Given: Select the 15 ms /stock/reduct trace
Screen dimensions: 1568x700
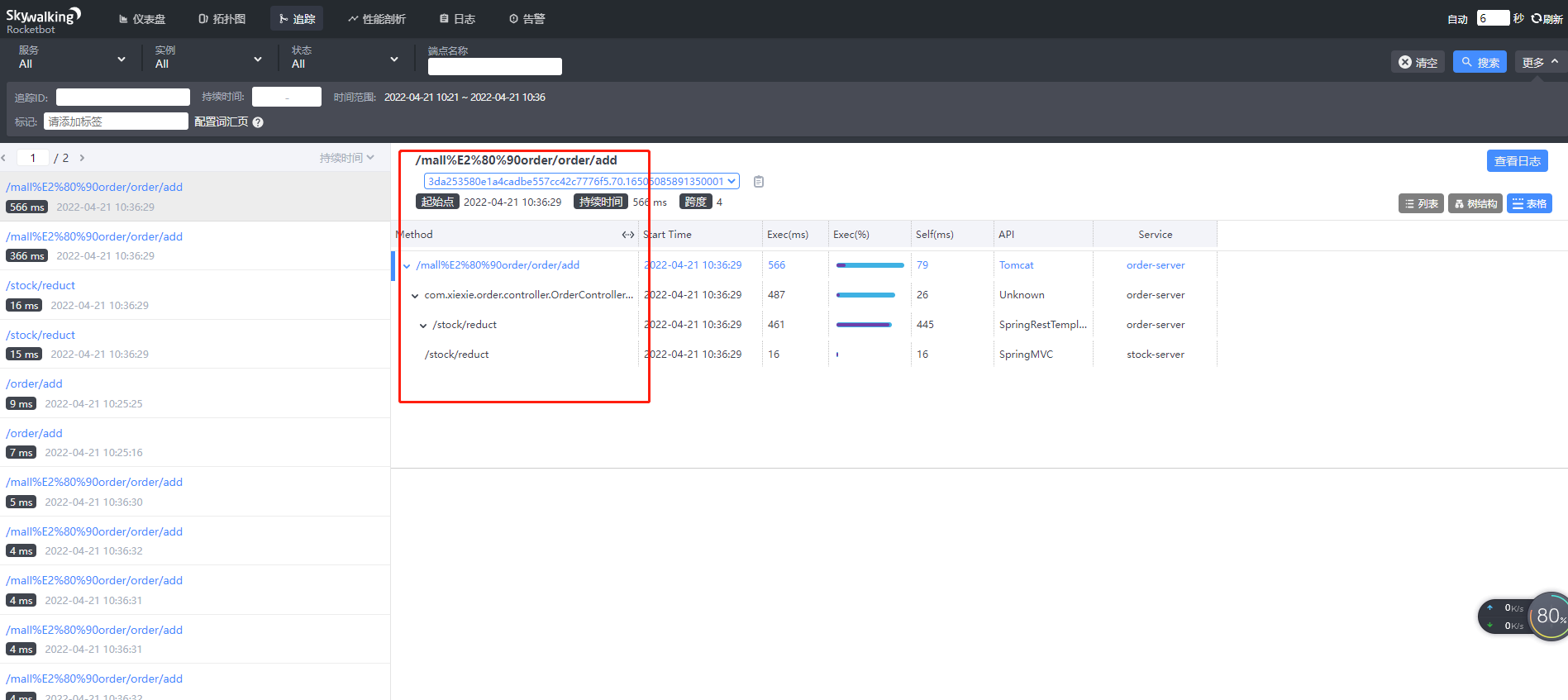Looking at the screenshot, I should (x=195, y=344).
